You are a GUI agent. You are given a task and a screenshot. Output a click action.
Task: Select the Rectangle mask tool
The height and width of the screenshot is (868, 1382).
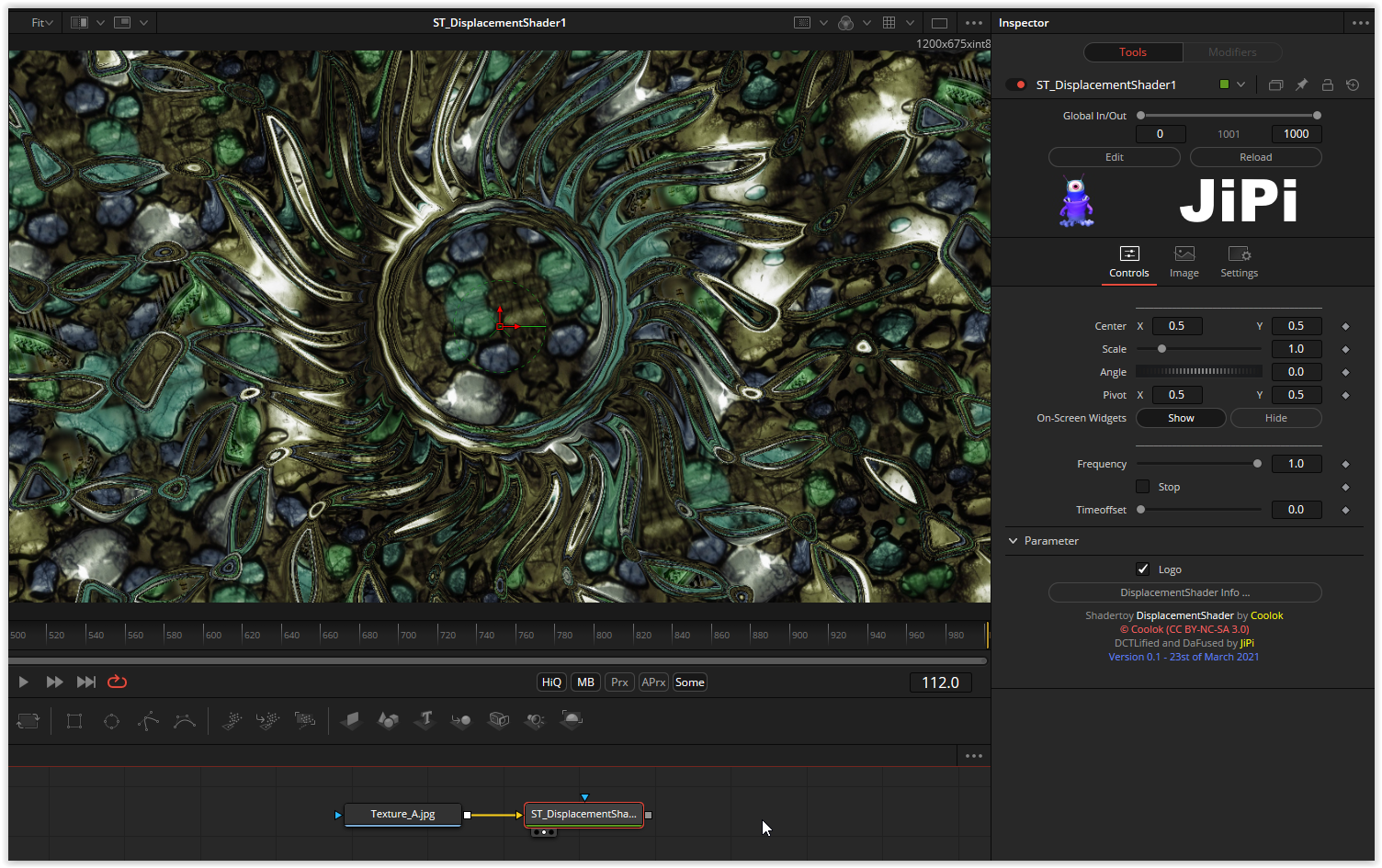(74, 721)
